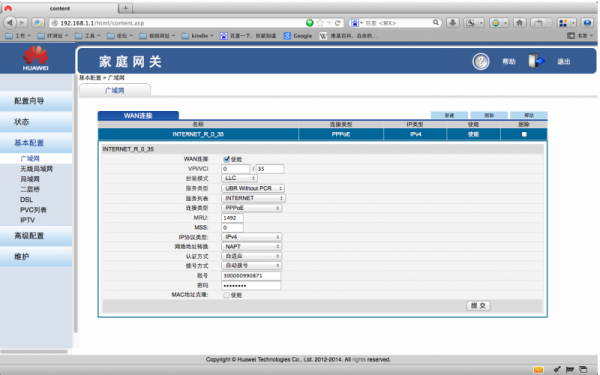Open the 状态 sidebar menu

[x=36, y=122]
